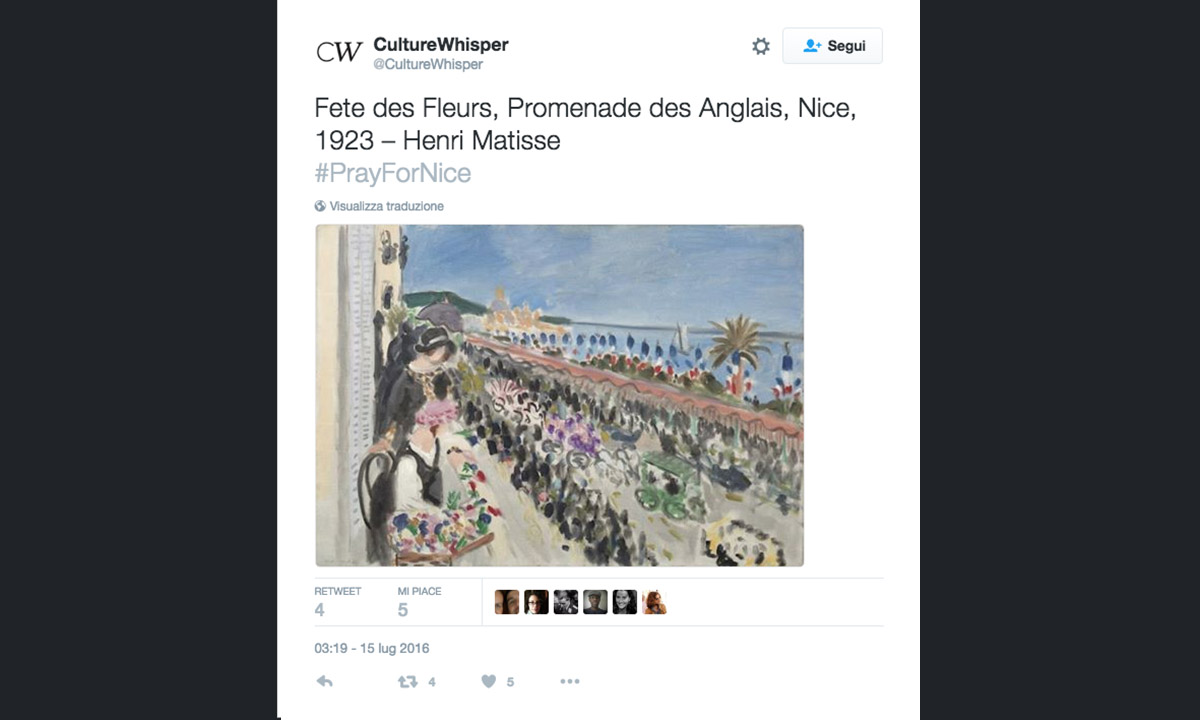Open the @CultureWhisper handle link
The height and width of the screenshot is (720, 1200).
point(428,64)
